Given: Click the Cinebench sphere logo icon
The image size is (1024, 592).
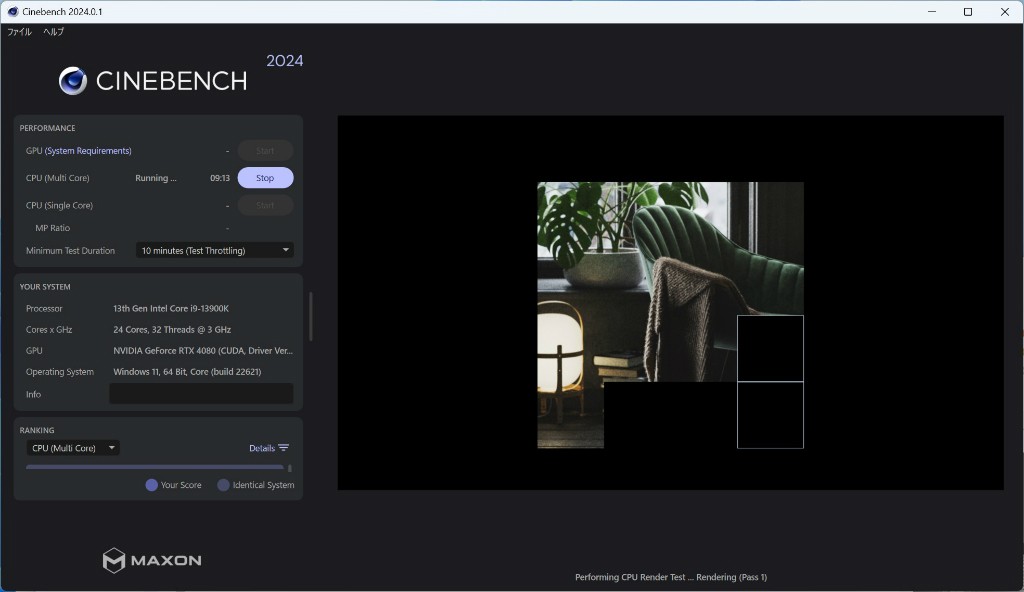Looking at the screenshot, I should coord(73,81).
